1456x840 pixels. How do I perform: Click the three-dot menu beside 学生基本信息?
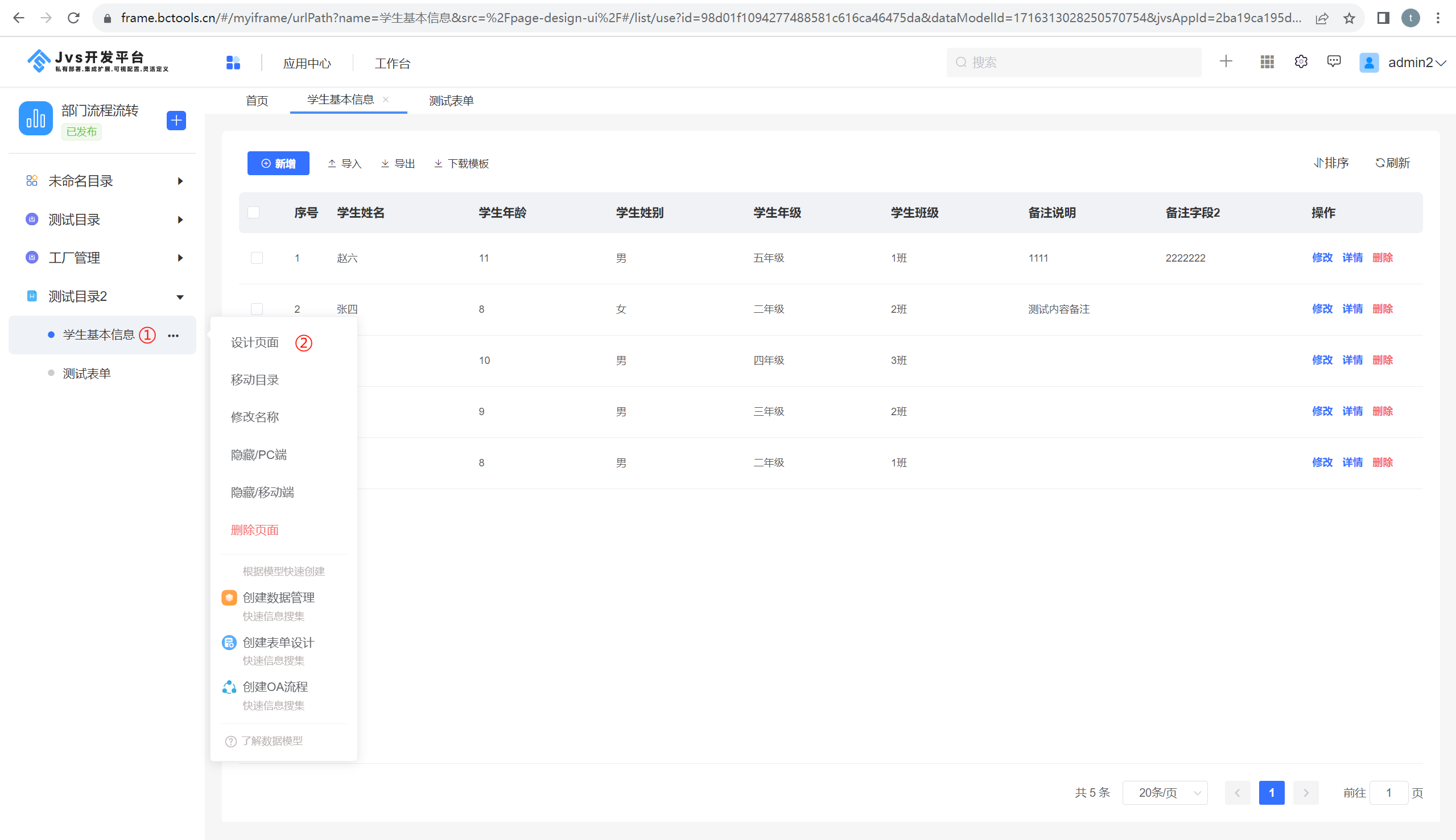pos(173,335)
